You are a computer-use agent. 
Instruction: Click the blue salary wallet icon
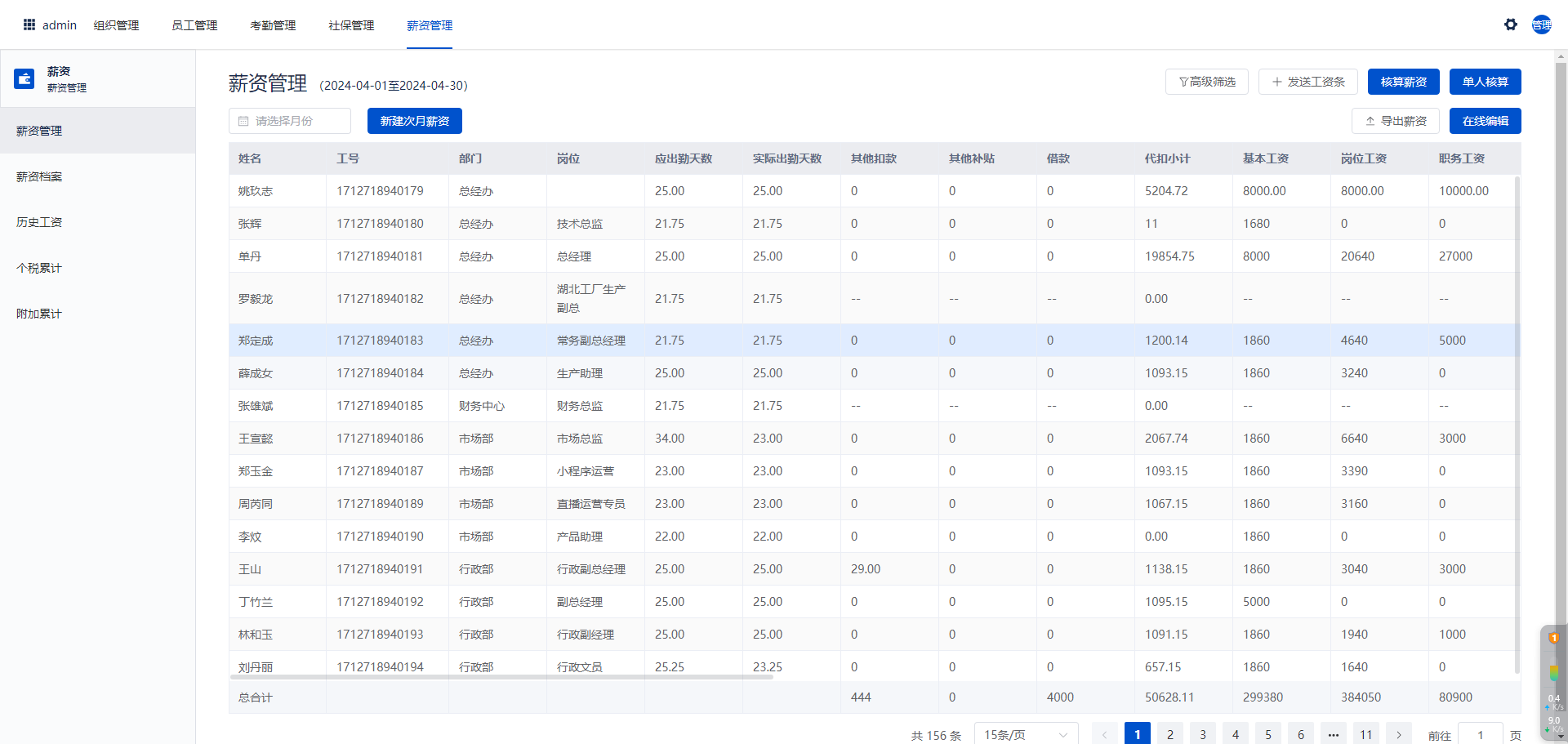pyautogui.click(x=24, y=78)
